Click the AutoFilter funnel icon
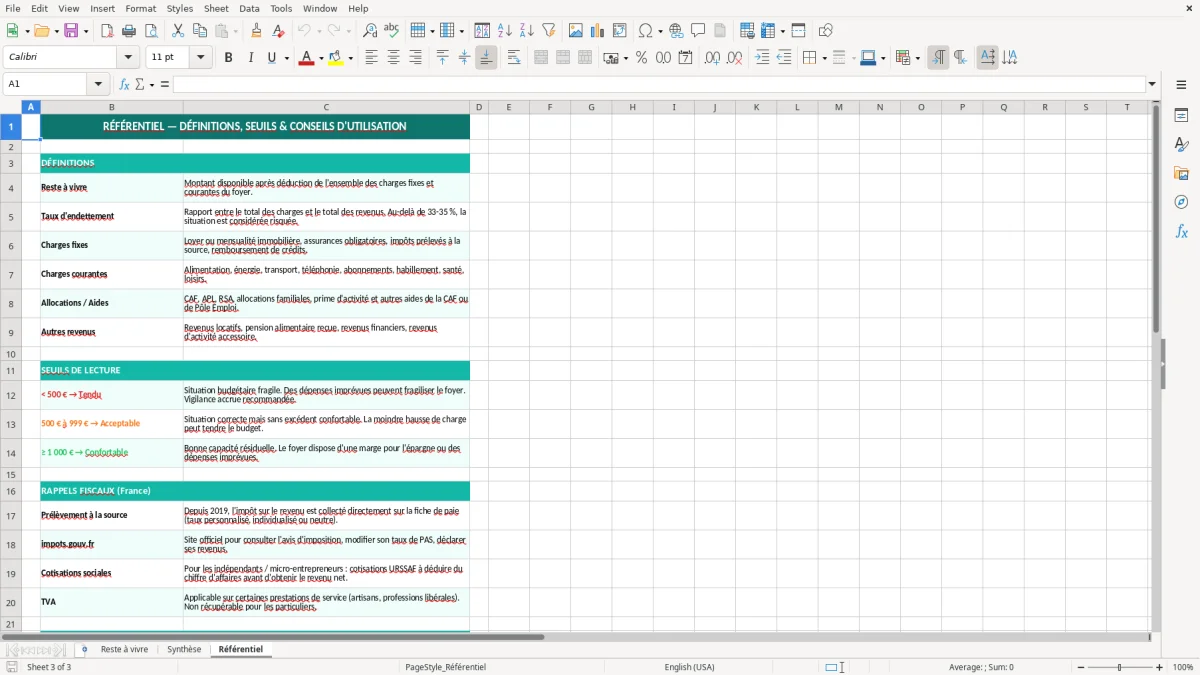This screenshot has width=1200, height=675. click(548, 31)
